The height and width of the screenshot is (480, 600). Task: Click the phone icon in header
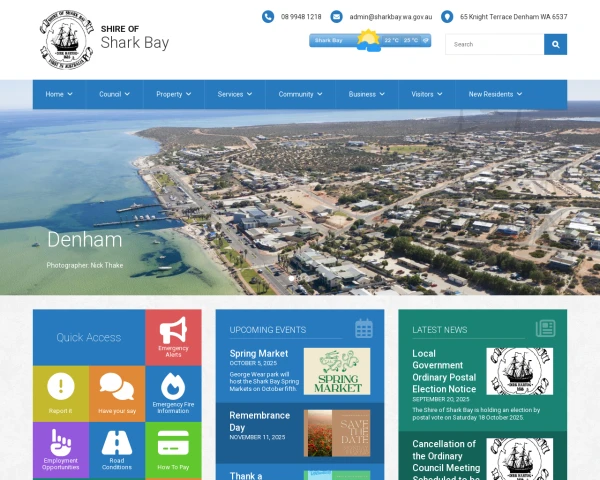tap(268, 17)
